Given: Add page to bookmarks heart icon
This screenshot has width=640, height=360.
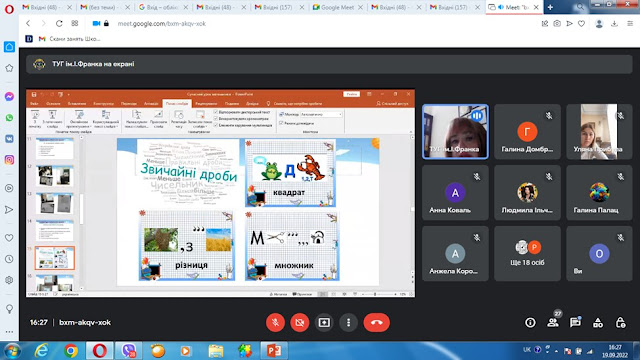Looking at the screenshot, I should click(x=581, y=24).
